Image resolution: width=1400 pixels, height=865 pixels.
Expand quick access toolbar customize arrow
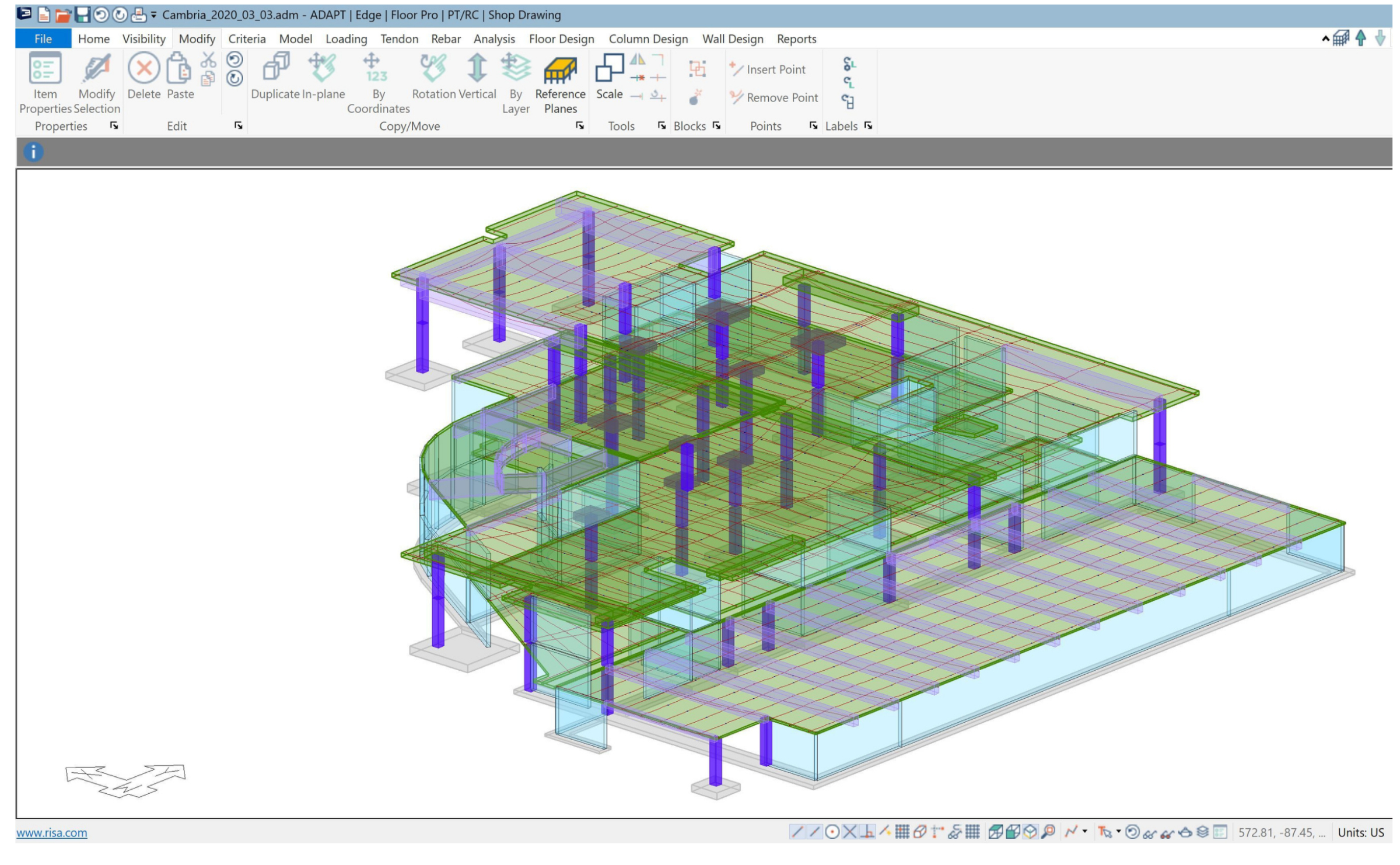[154, 15]
